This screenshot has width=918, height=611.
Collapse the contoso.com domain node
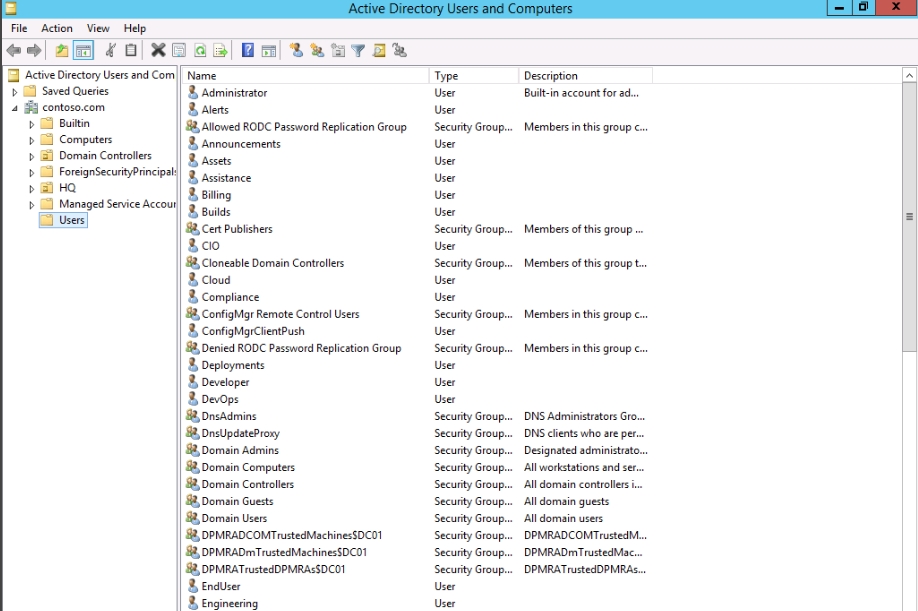click(15, 108)
